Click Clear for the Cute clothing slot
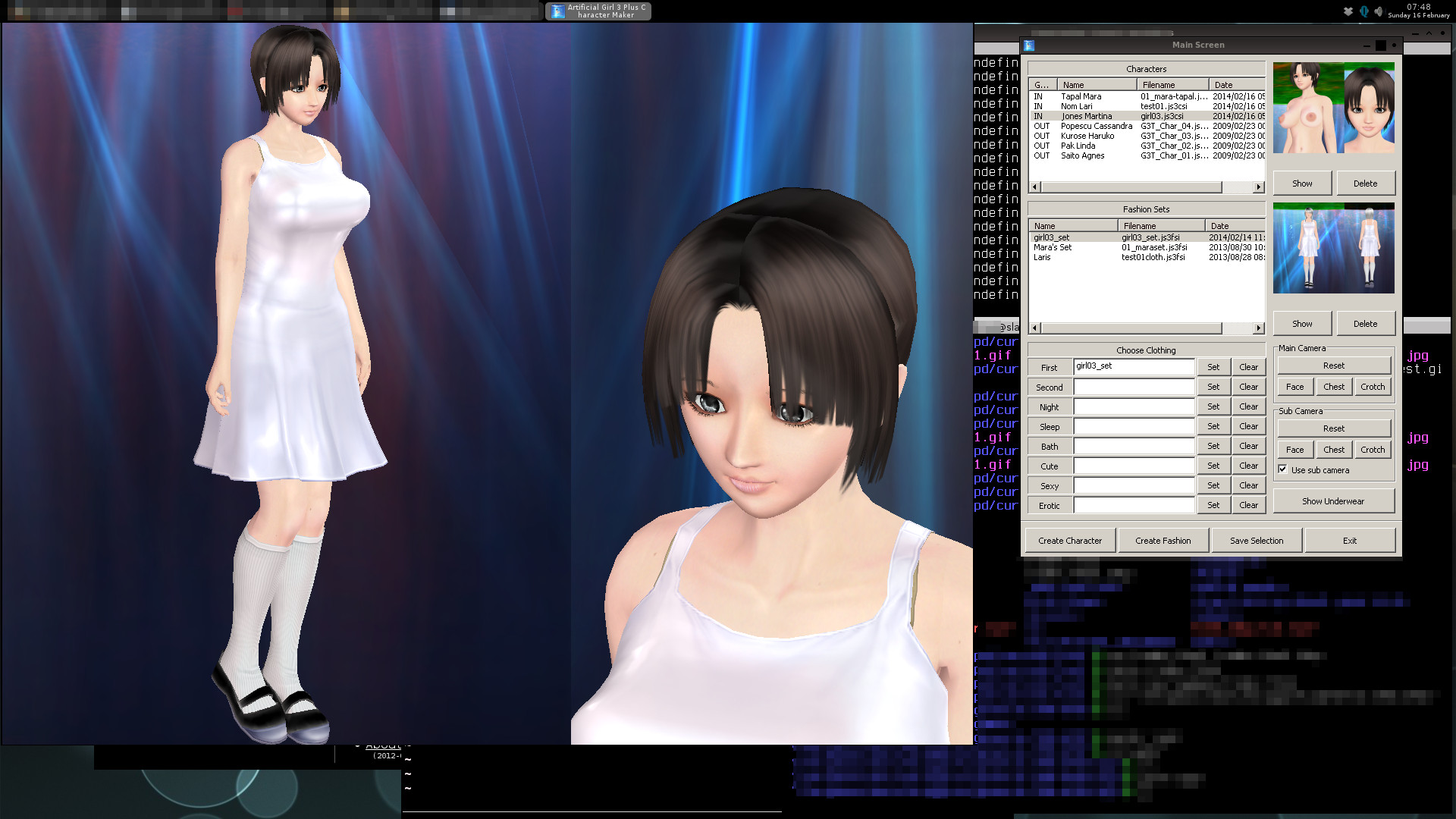Image resolution: width=1456 pixels, height=819 pixels. (1248, 466)
